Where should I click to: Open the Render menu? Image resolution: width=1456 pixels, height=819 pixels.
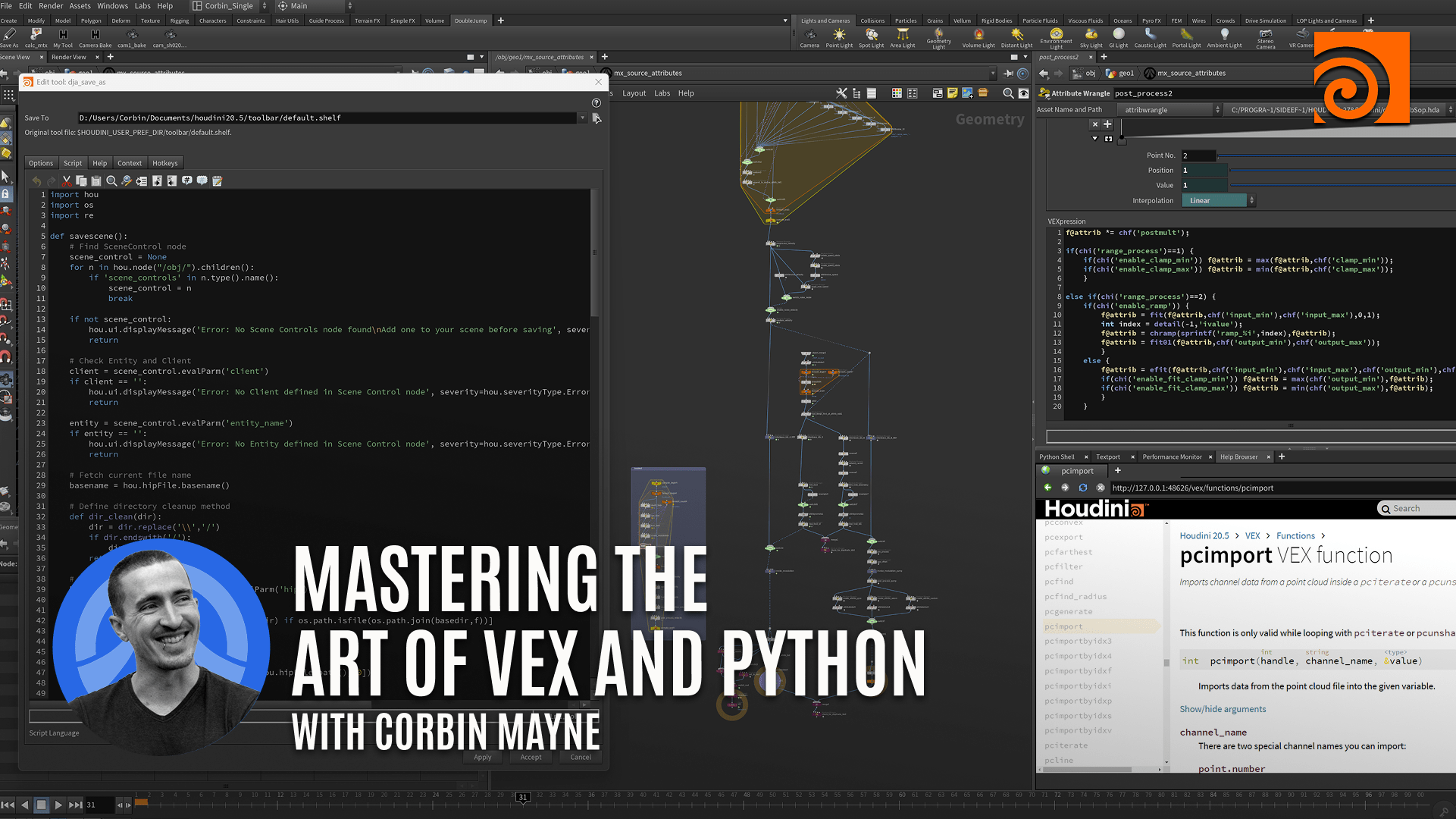point(51,6)
